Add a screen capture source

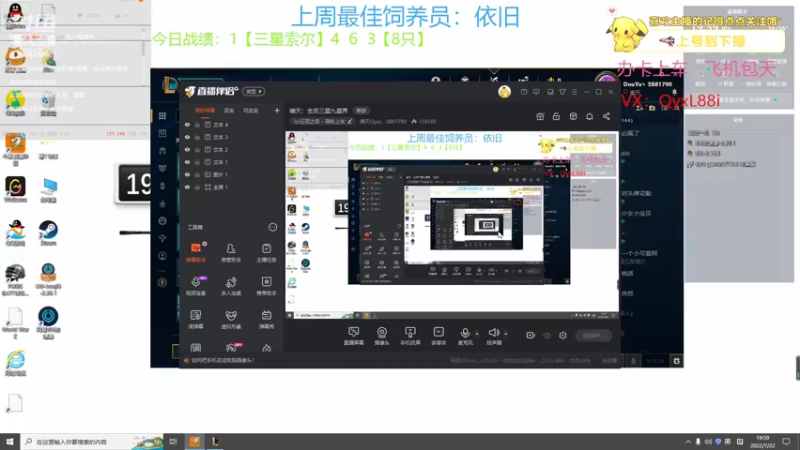point(354,336)
